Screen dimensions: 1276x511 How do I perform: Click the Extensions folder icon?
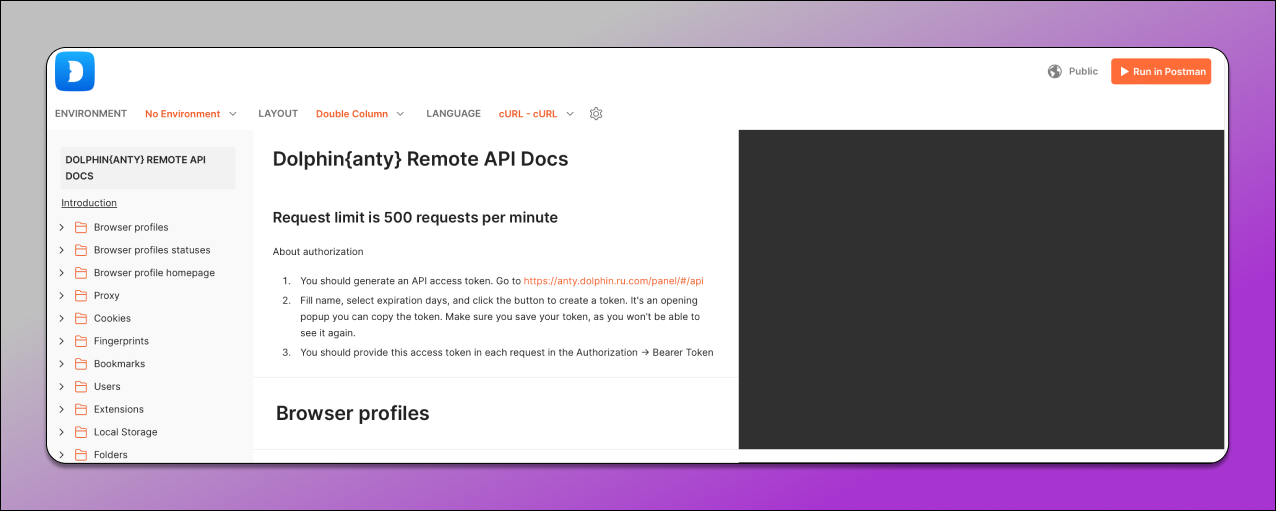(x=81, y=410)
